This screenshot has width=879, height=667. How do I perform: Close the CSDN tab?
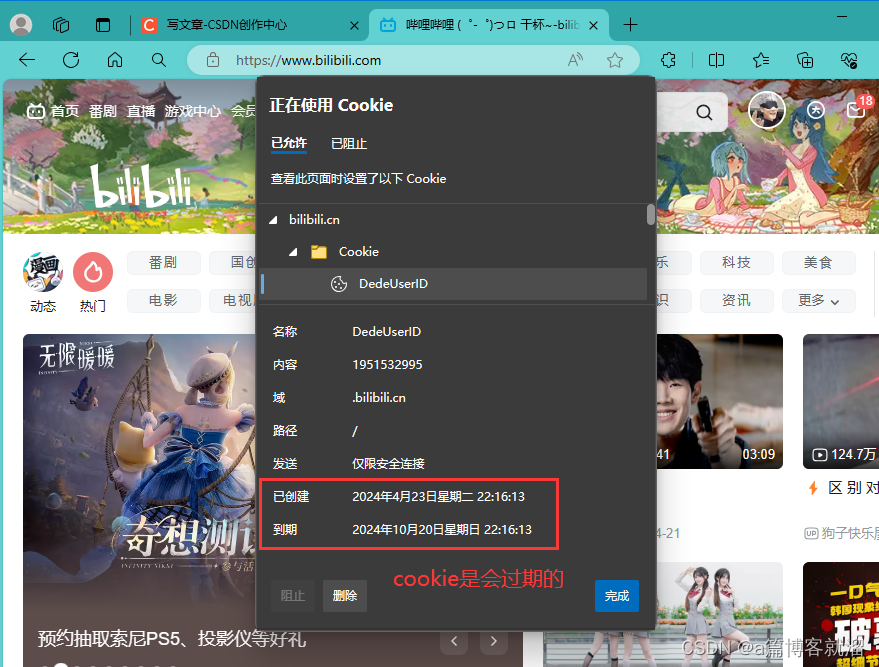tap(354, 25)
